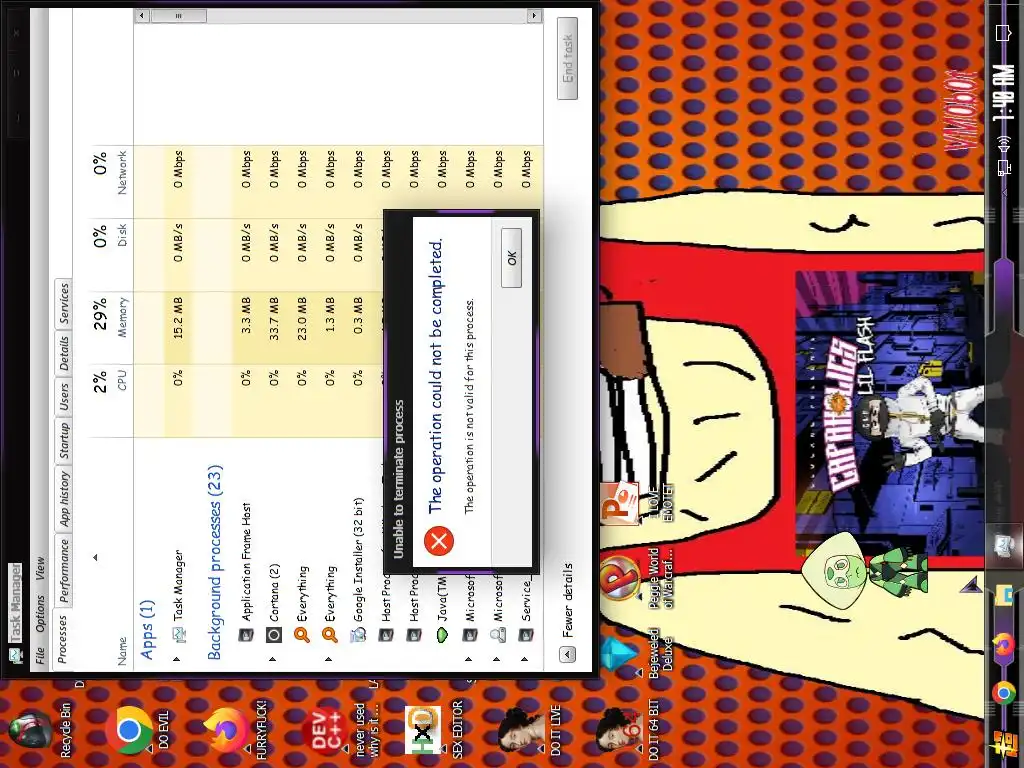Switch to the Startup tab

click(64, 440)
